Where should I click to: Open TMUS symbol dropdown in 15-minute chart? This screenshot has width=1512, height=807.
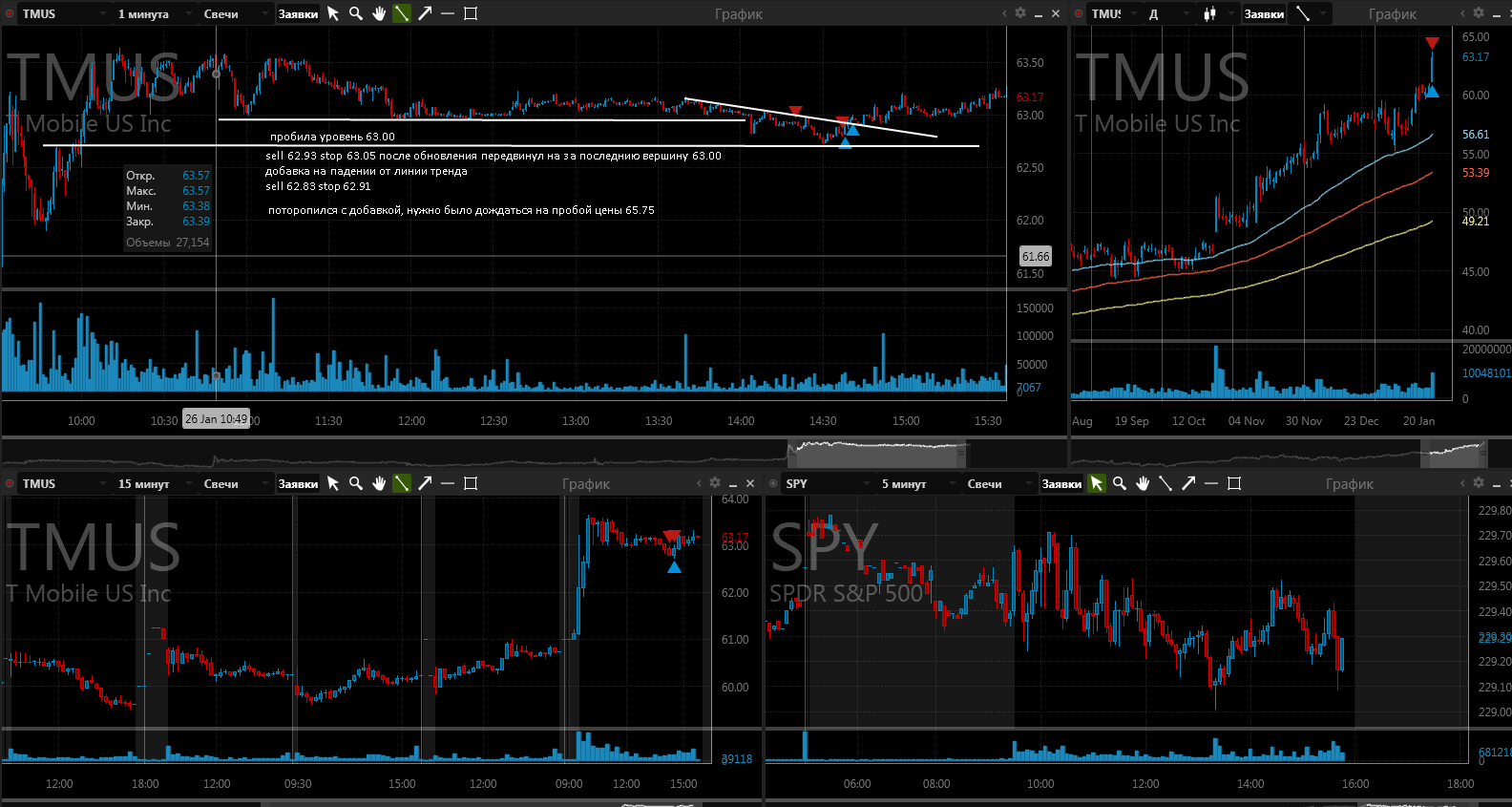(64, 483)
